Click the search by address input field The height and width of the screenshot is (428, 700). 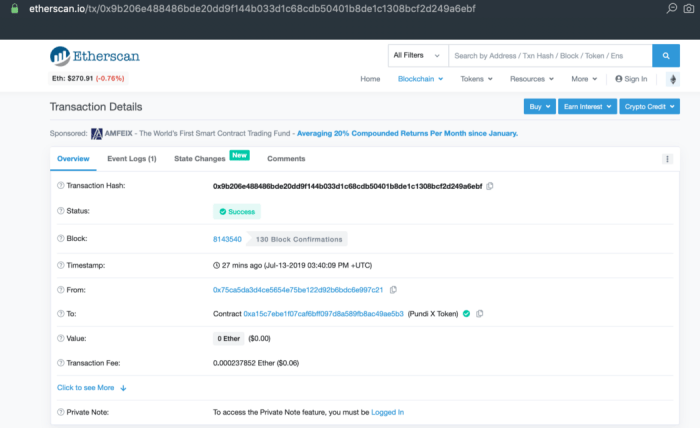pyautogui.click(x=548, y=55)
